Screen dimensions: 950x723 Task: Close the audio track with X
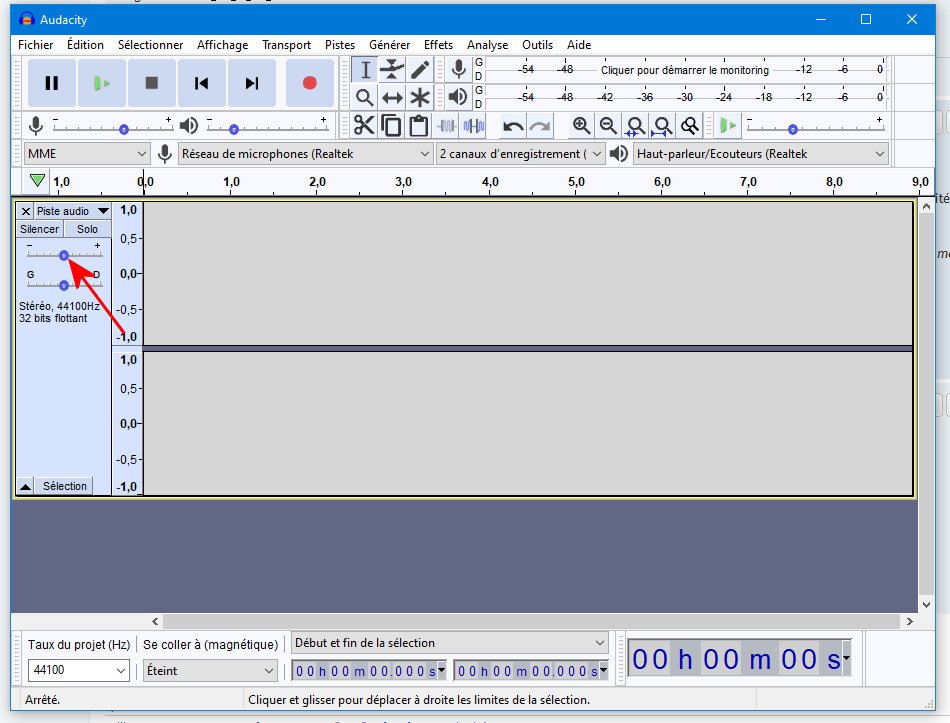coord(25,211)
